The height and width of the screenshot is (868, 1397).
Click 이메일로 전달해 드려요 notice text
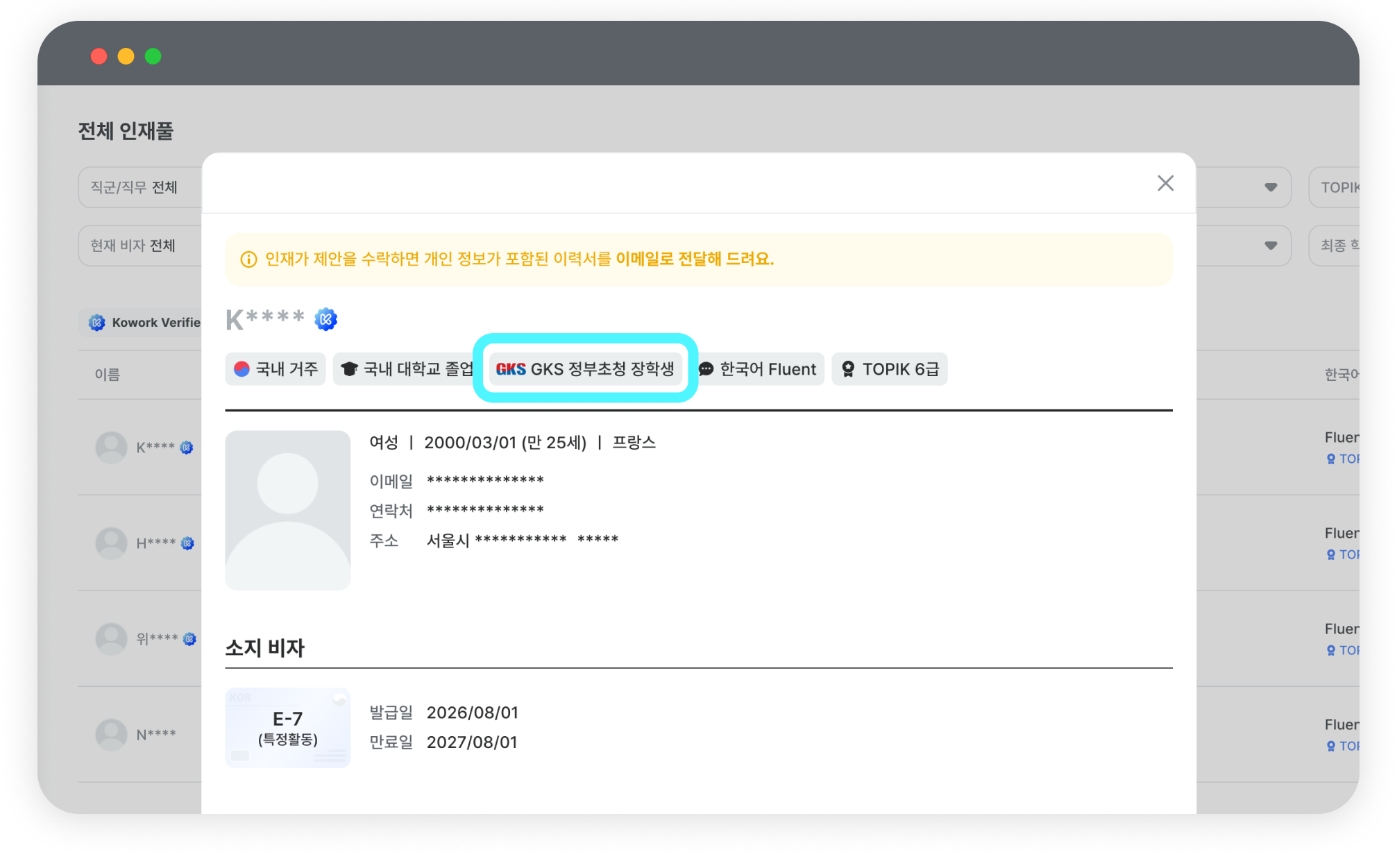click(695, 259)
